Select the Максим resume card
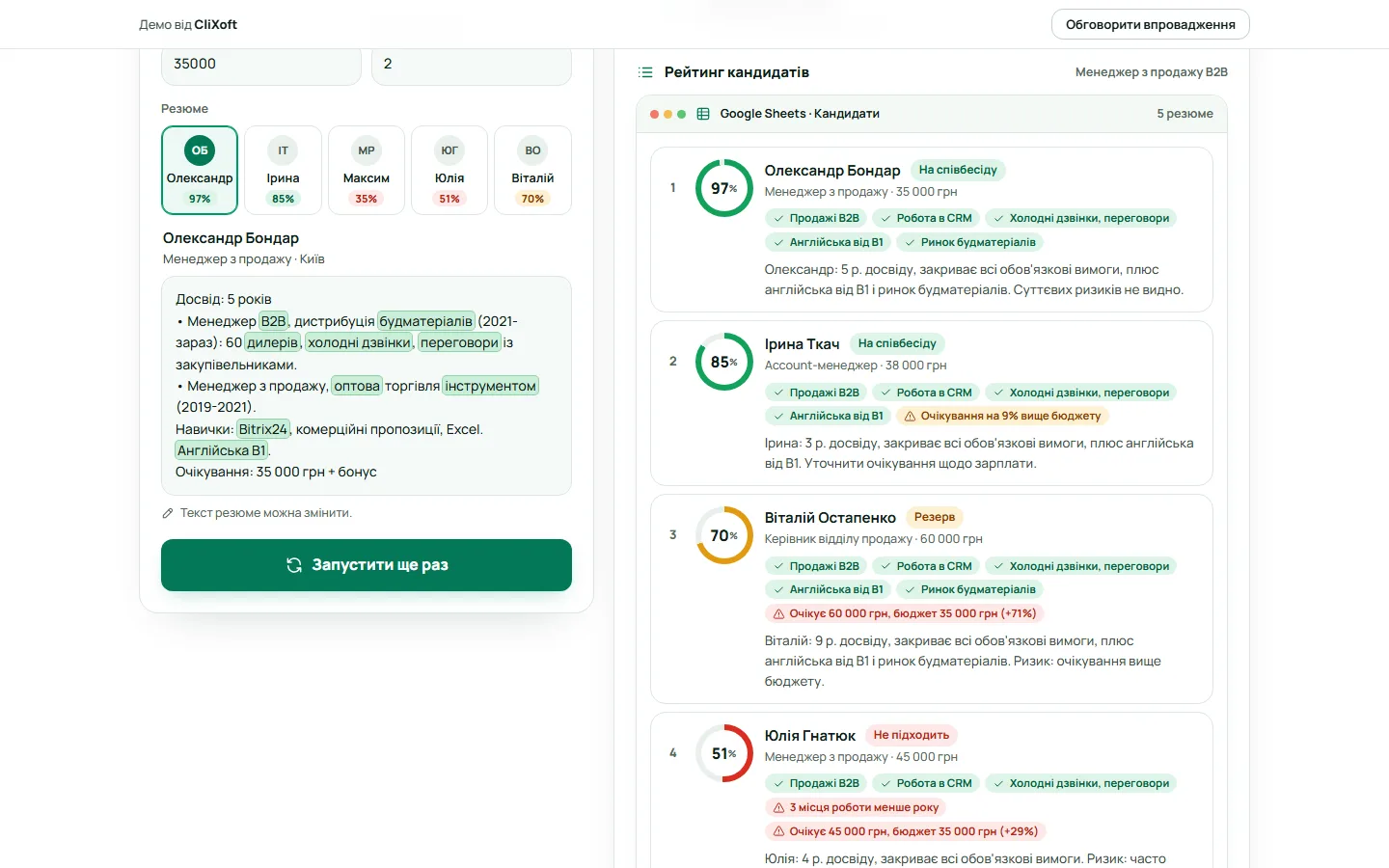The width and height of the screenshot is (1389, 868). click(367, 170)
